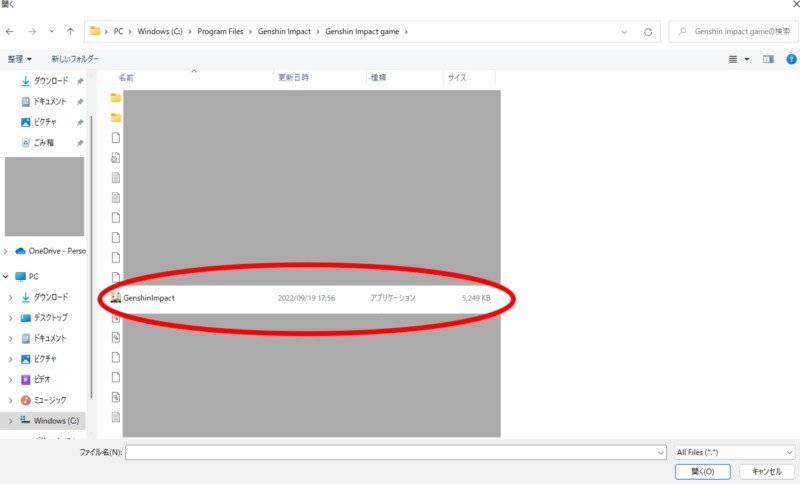Expand ダウンロード under PC
The height and width of the screenshot is (484, 800).
(x=10, y=297)
